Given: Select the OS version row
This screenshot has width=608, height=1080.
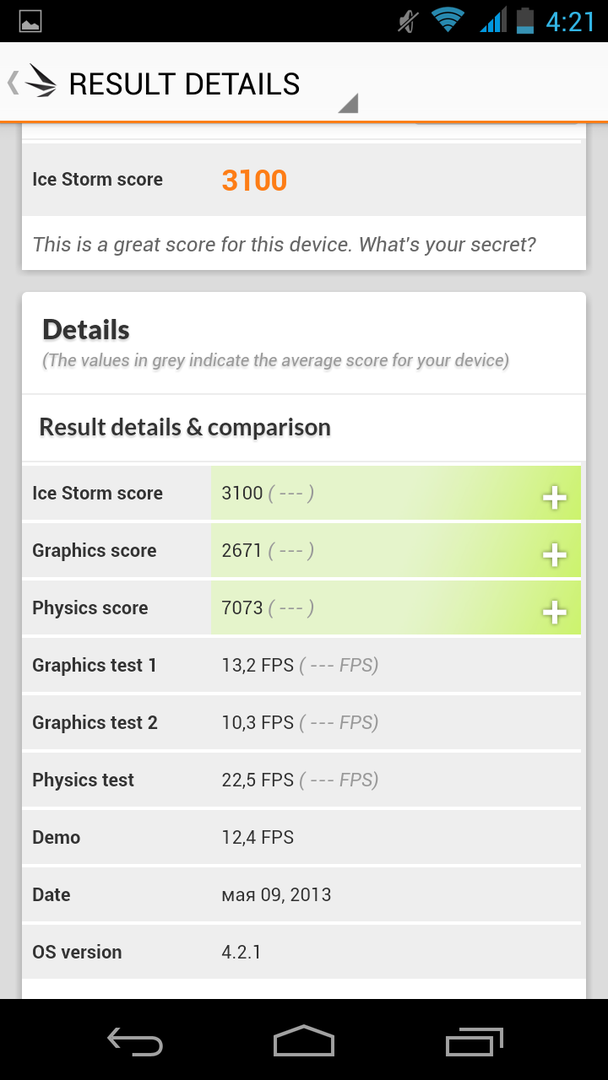Looking at the screenshot, I should point(300,951).
